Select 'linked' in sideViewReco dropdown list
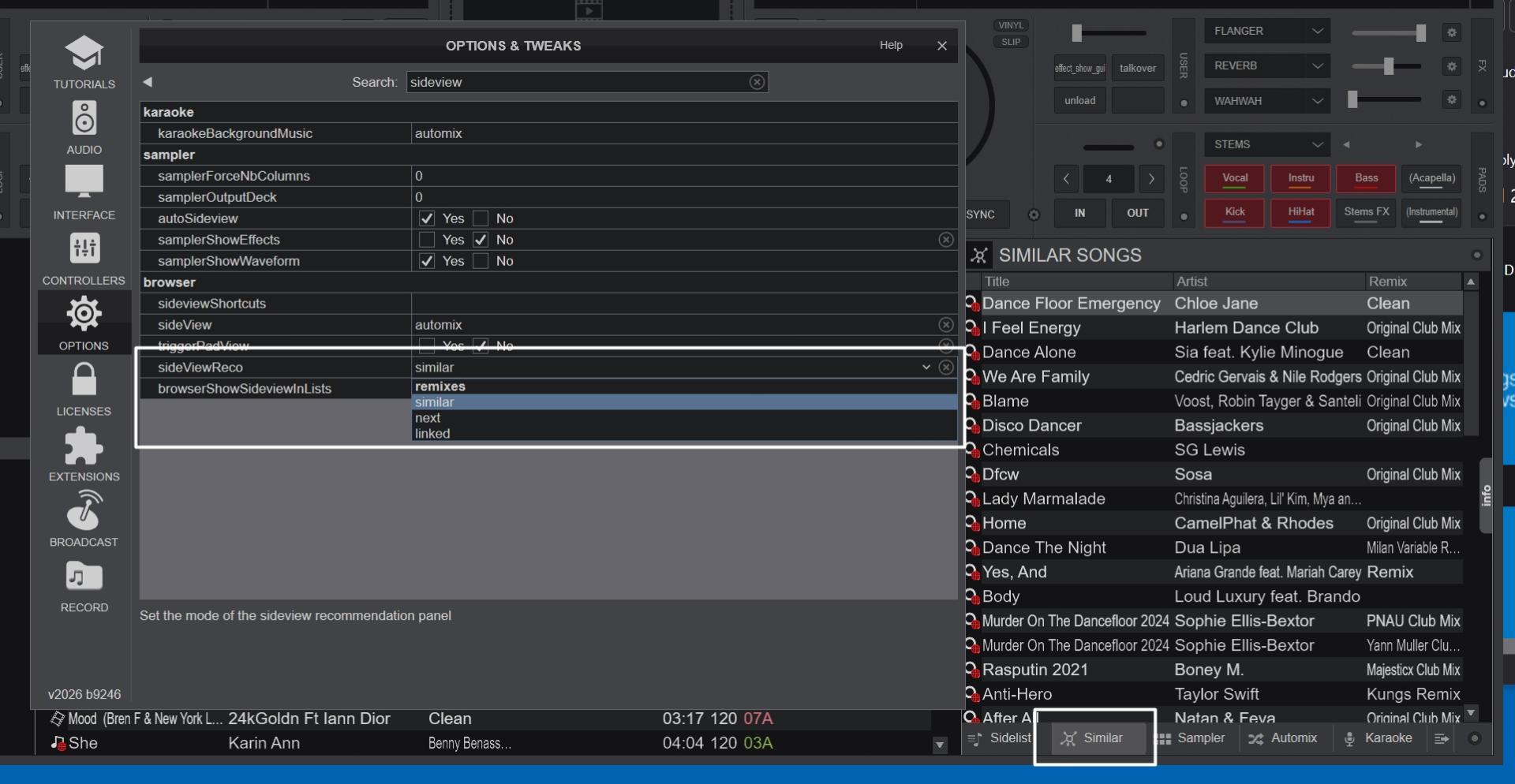Image resolution: width=1515 pixels, height=784 pixels. pyautogui.click(x=432, y=434)
